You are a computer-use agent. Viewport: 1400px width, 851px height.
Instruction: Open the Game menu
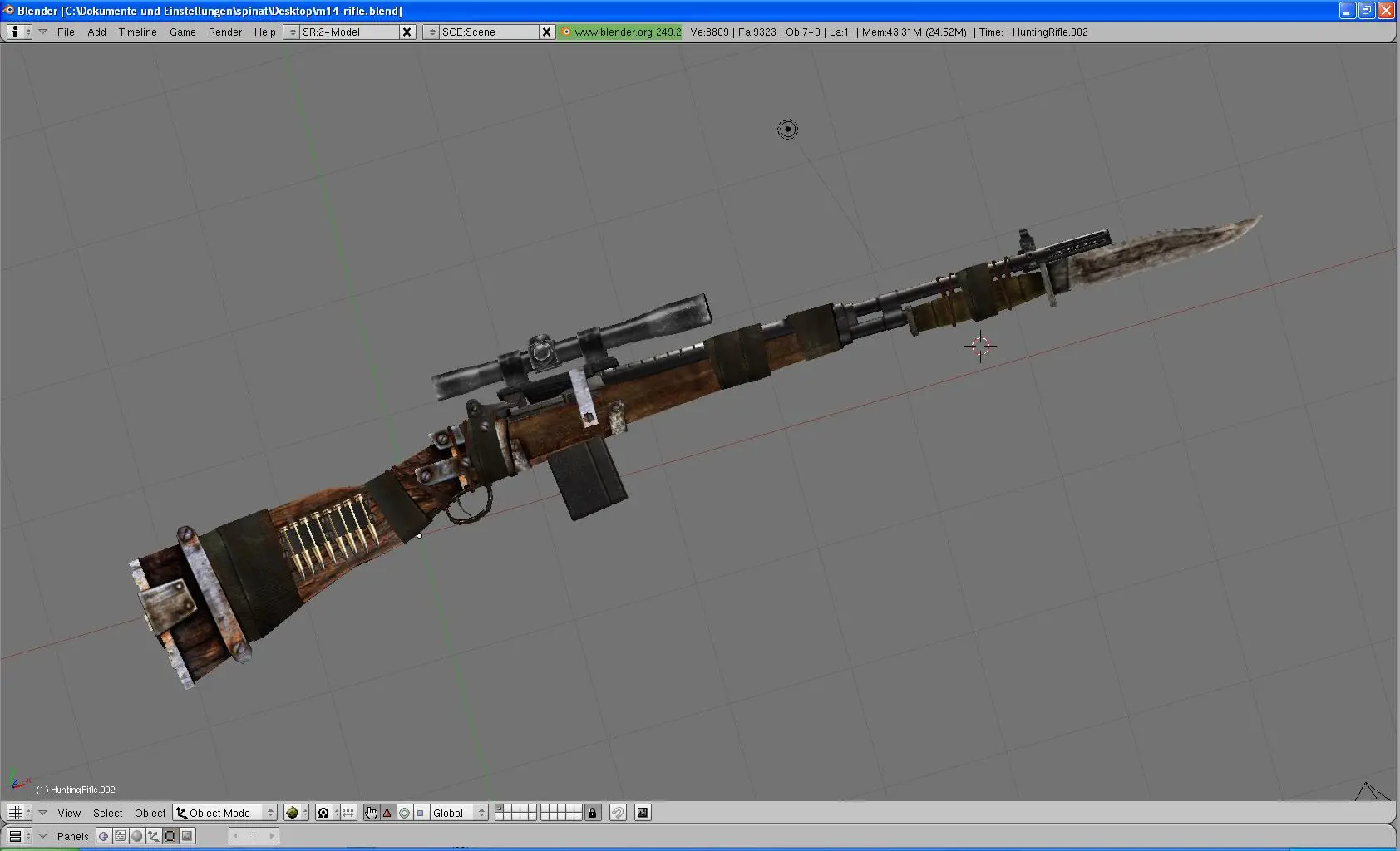tap(182, 32)
